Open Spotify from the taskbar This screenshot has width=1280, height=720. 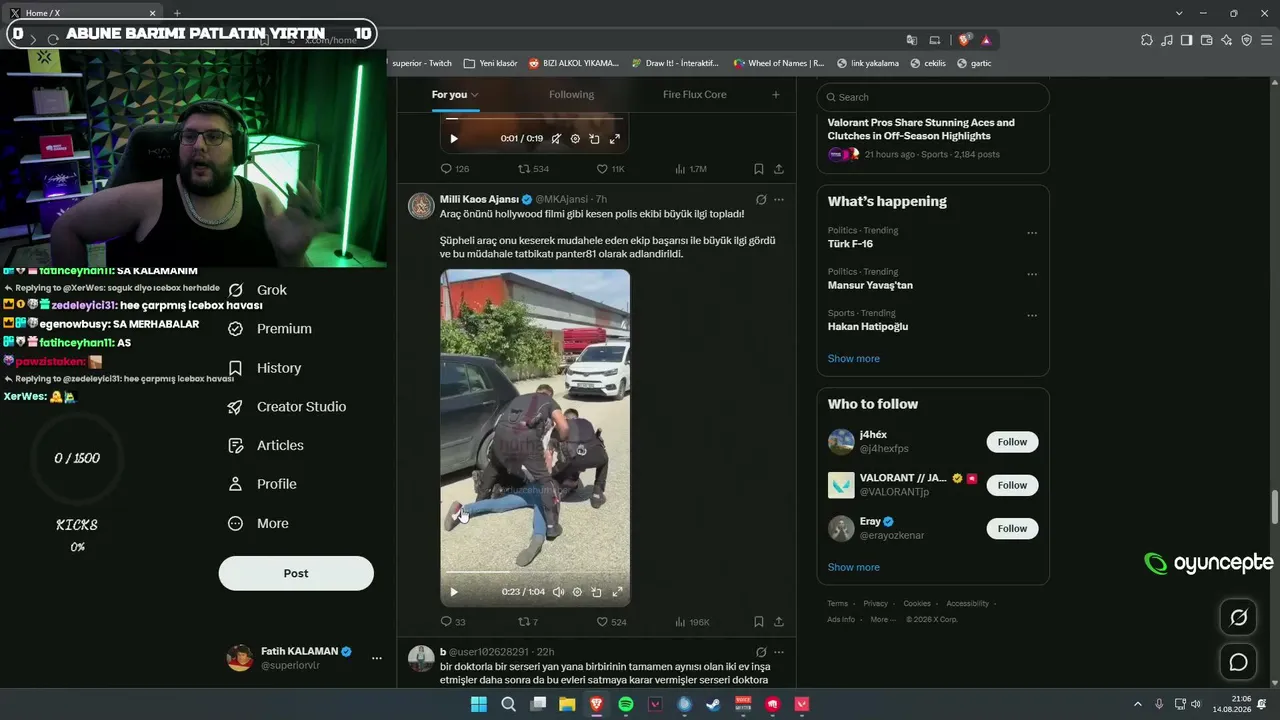pos(626,704)
